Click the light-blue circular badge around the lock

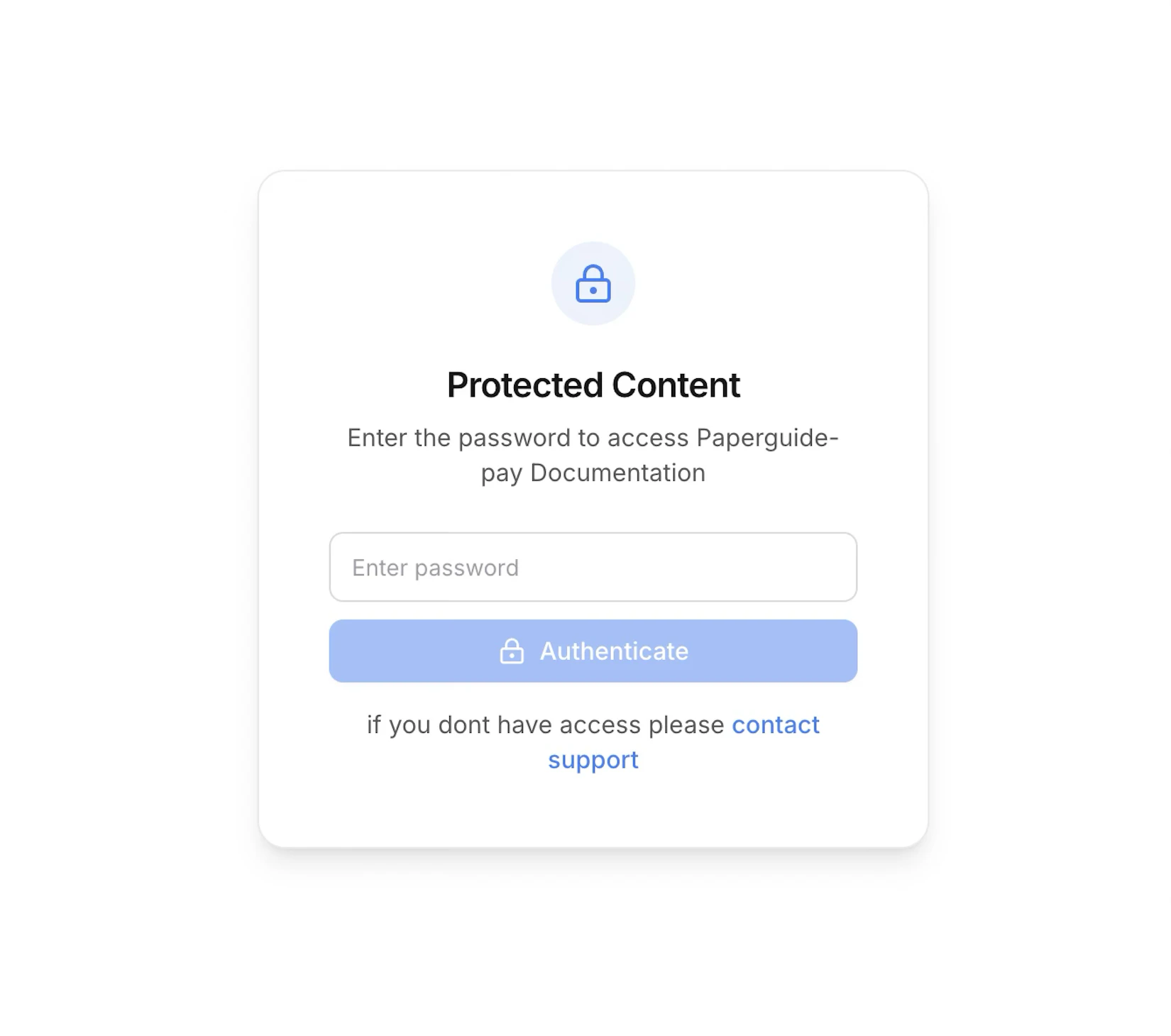tap(593, 284)
